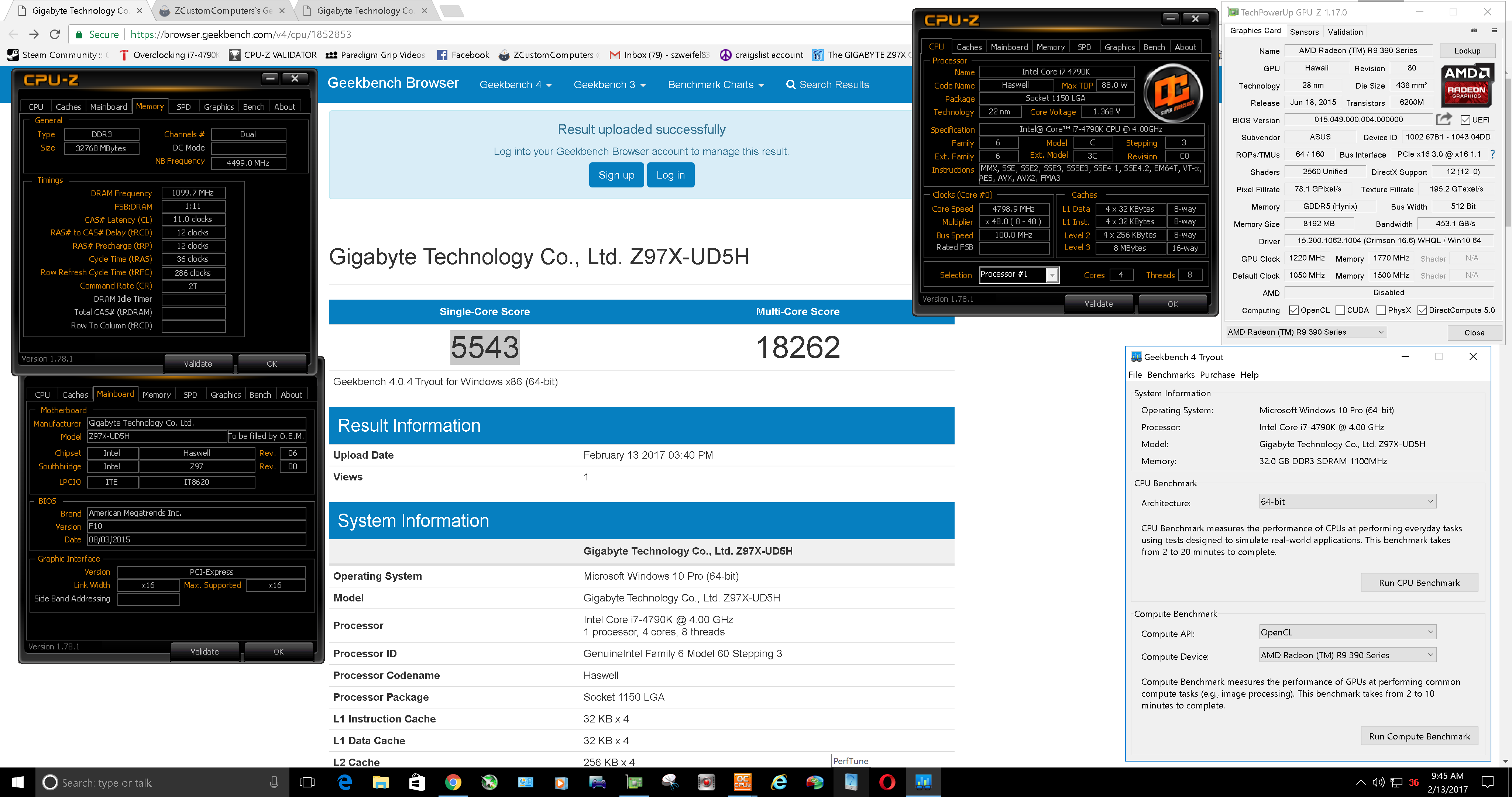Screen dimensions: 1512x797
Task: Click the GPU-Z BIOS export share icon
Action: point(1444,119)
